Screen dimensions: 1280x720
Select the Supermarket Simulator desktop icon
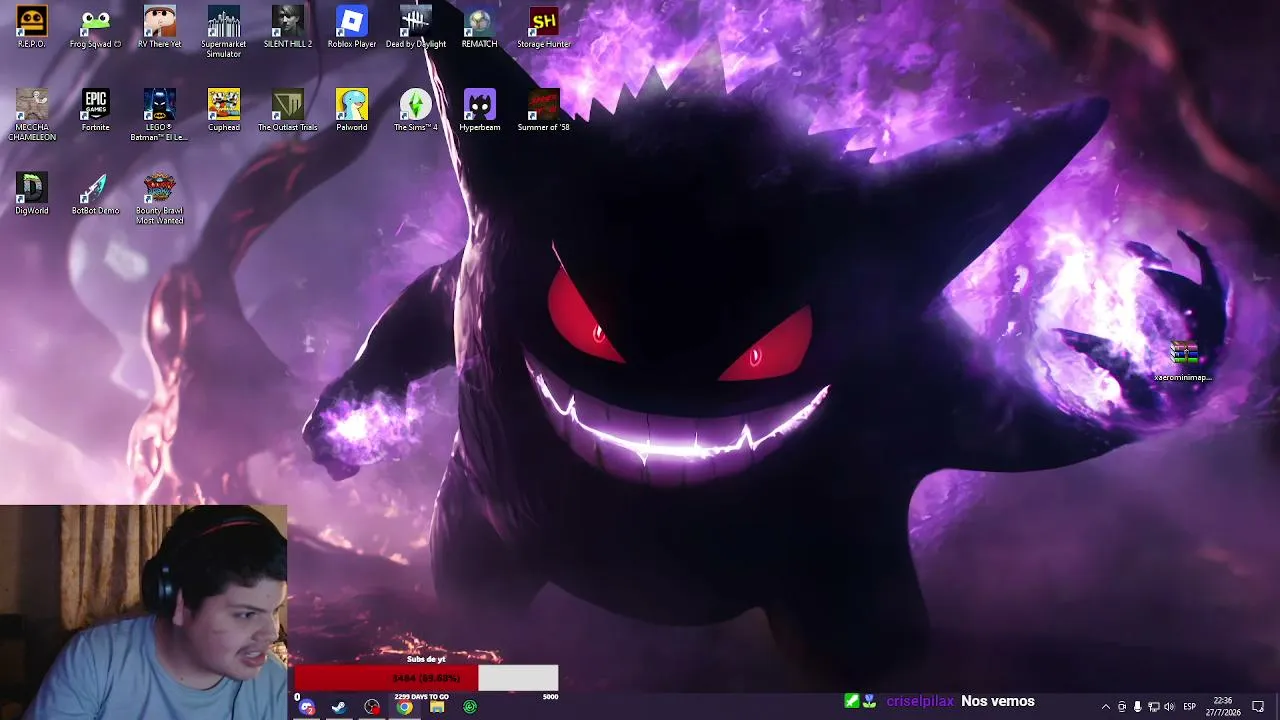224,32
